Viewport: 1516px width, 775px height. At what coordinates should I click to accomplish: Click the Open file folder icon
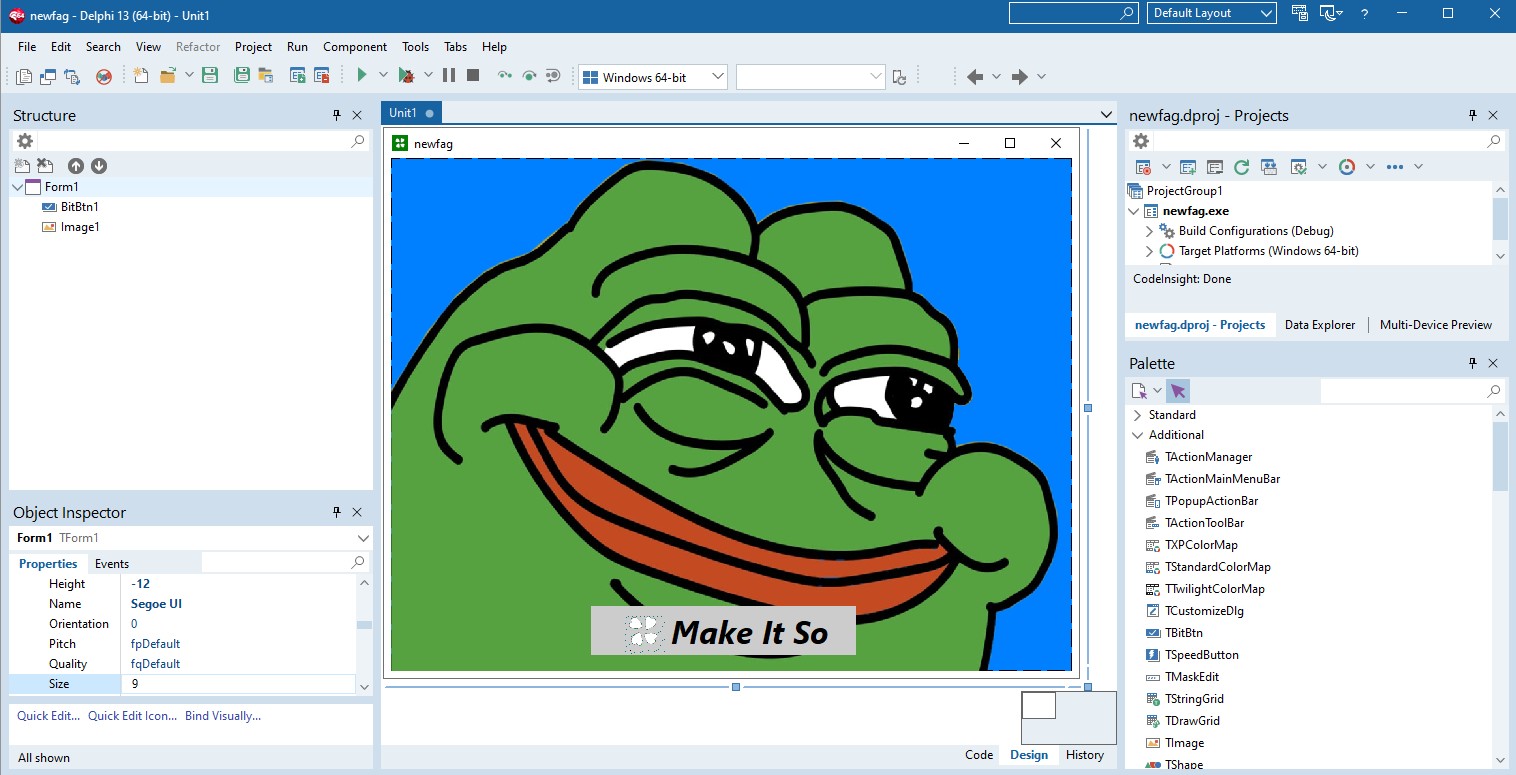pos(168,75)
